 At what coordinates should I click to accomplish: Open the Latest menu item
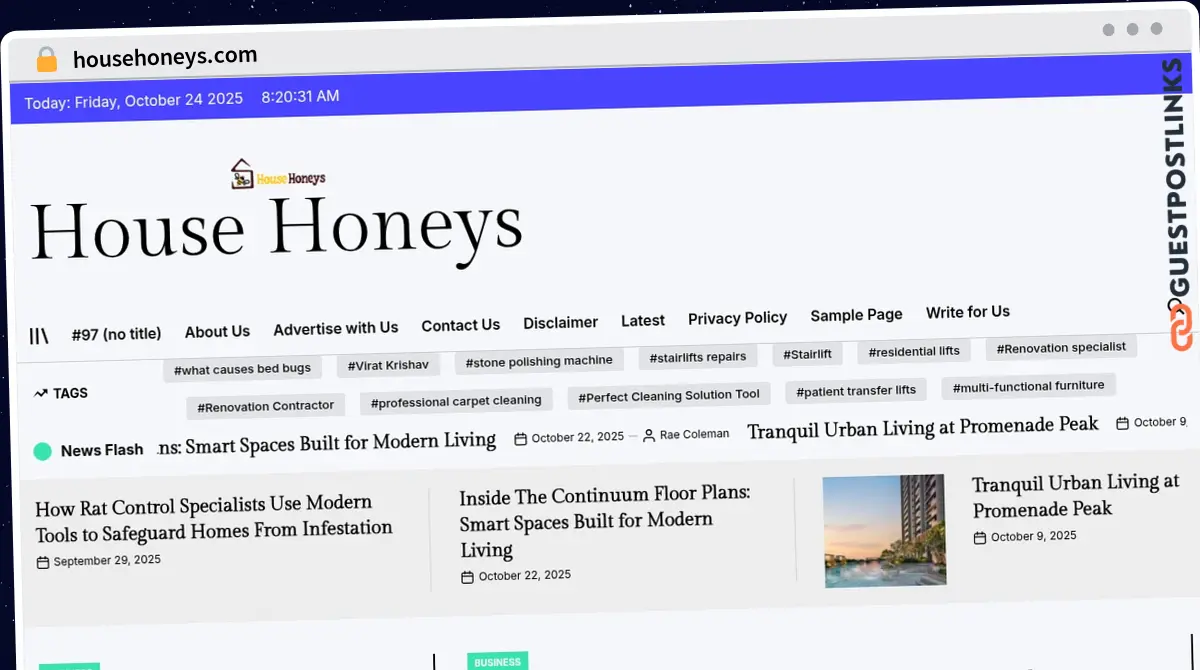pos(643,321)
